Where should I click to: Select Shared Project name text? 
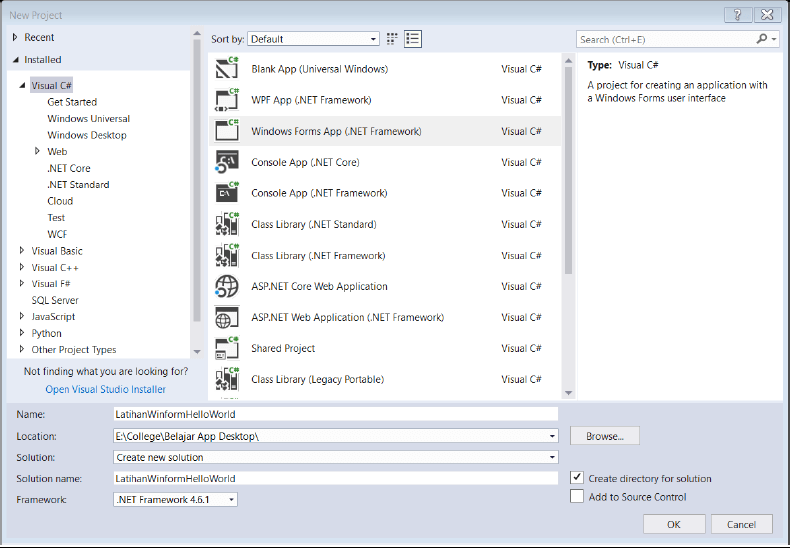[x=283, y=348]
